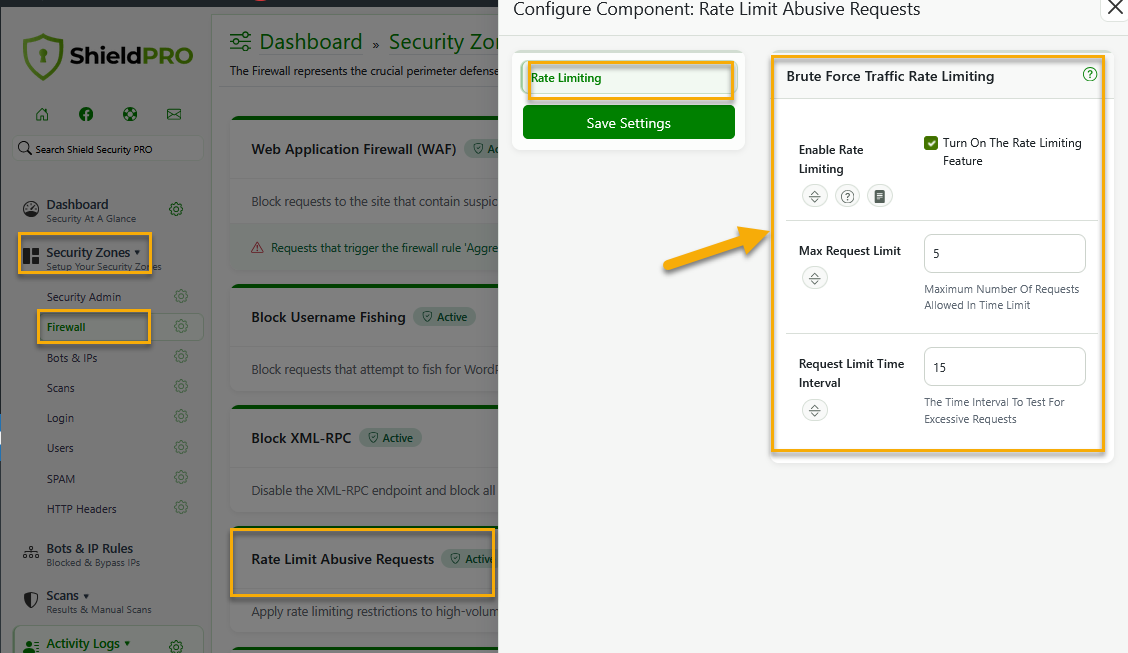Open Login submenu item
The image size is (1128, 653).
click(x=60, y=419)
